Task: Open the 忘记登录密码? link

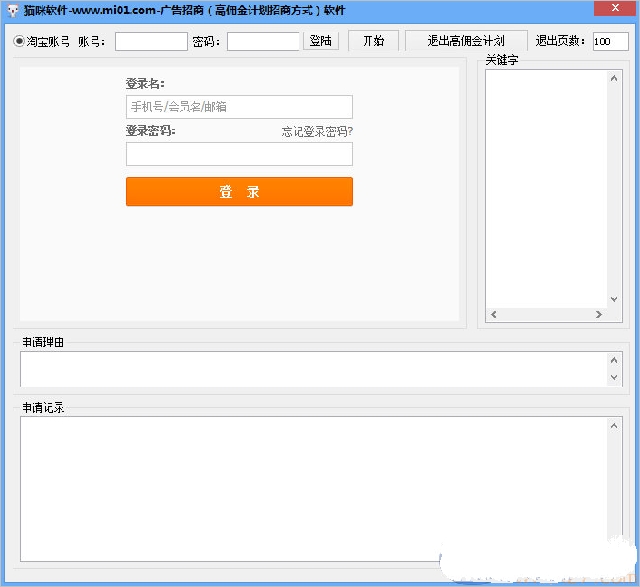Action: 317,131
